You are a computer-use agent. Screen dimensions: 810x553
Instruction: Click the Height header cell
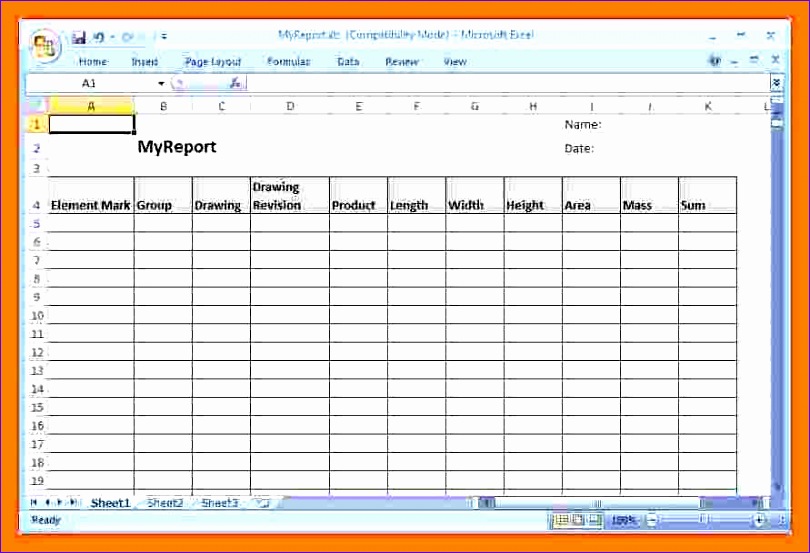click(533, 195)
